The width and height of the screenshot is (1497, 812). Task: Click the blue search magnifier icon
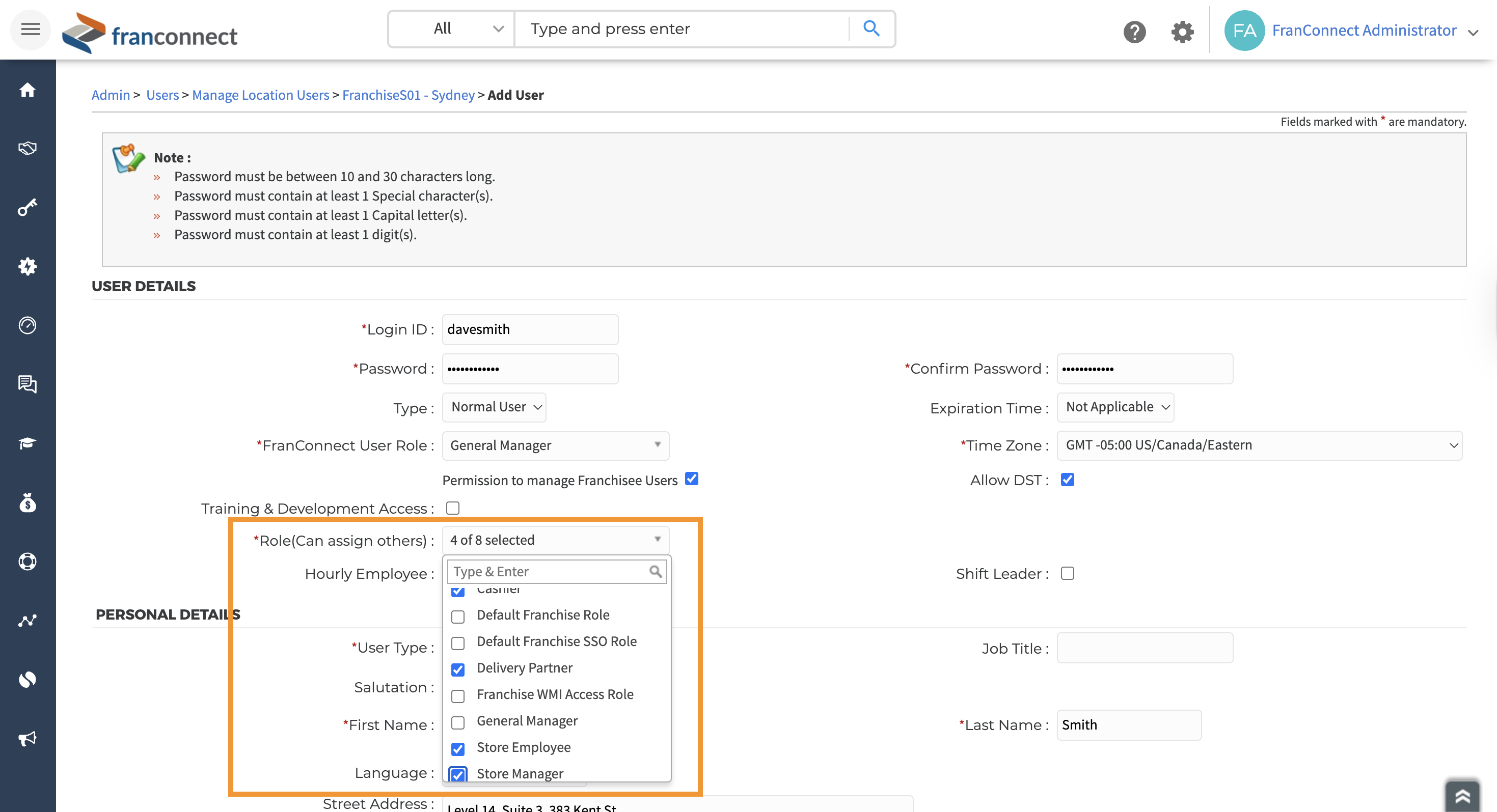[871, 29]
